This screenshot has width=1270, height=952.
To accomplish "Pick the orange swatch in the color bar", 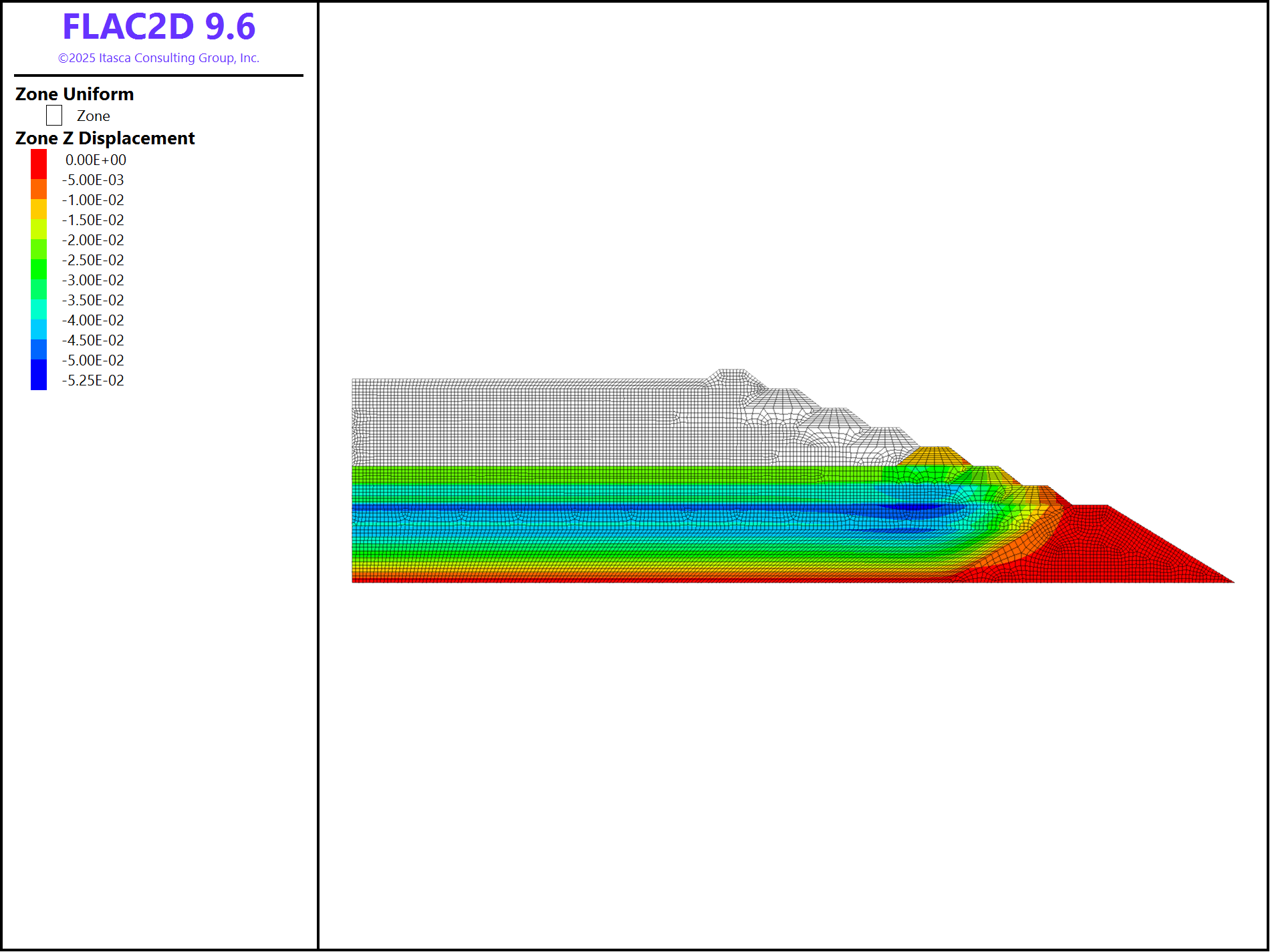I will pos(39,189).
